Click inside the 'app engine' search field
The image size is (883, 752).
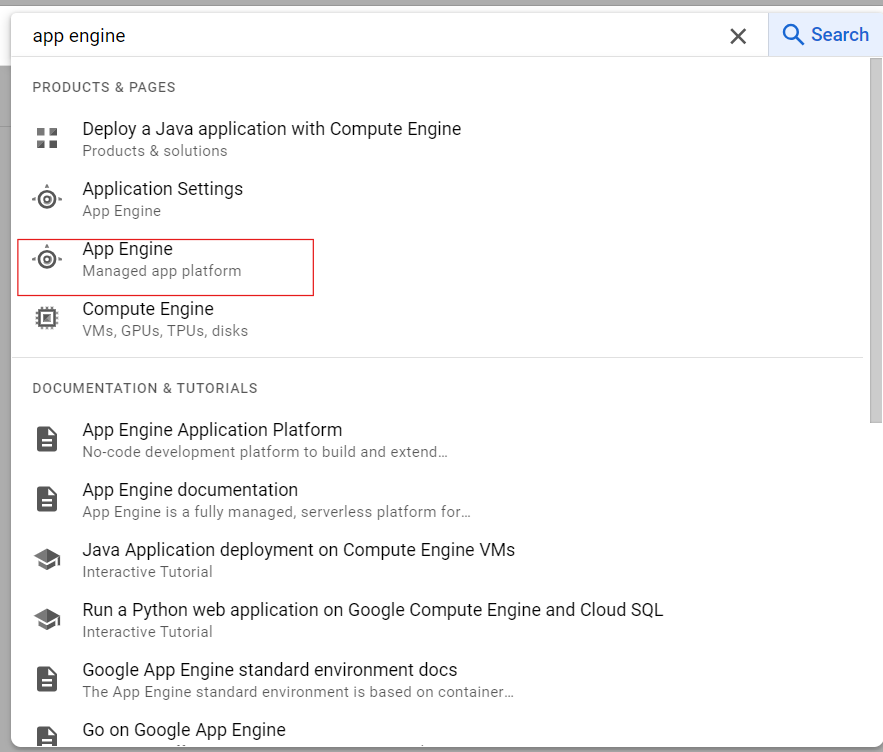(370, 36)
